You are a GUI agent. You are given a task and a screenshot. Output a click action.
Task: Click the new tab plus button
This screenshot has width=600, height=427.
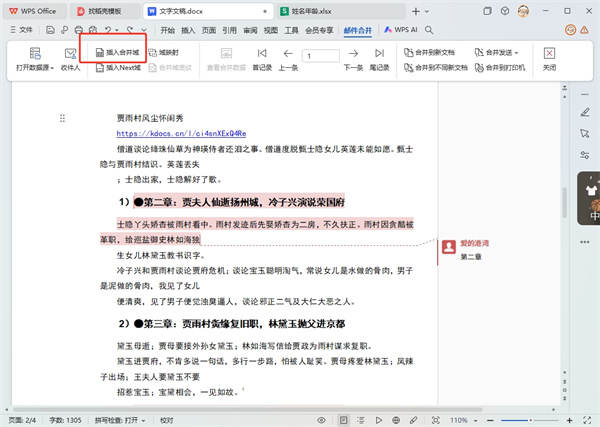416,11
